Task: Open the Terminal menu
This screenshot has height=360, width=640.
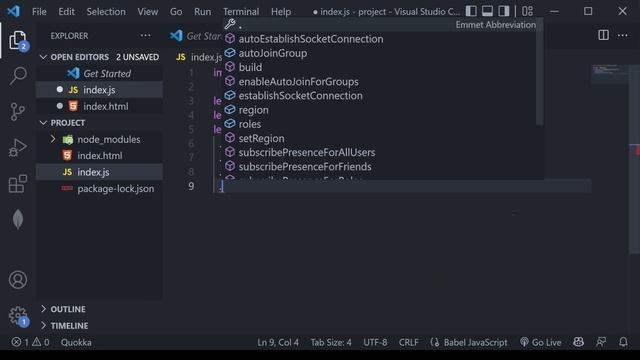Action: [241, 11]
